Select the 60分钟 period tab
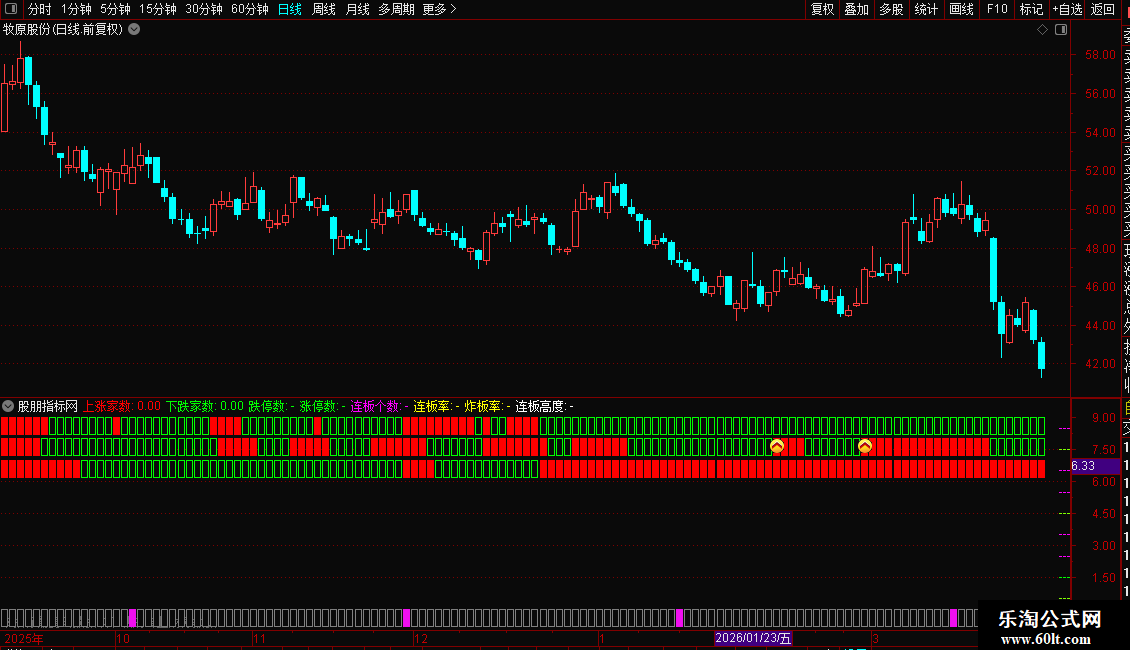1130x650 pixels. (250, 9)
